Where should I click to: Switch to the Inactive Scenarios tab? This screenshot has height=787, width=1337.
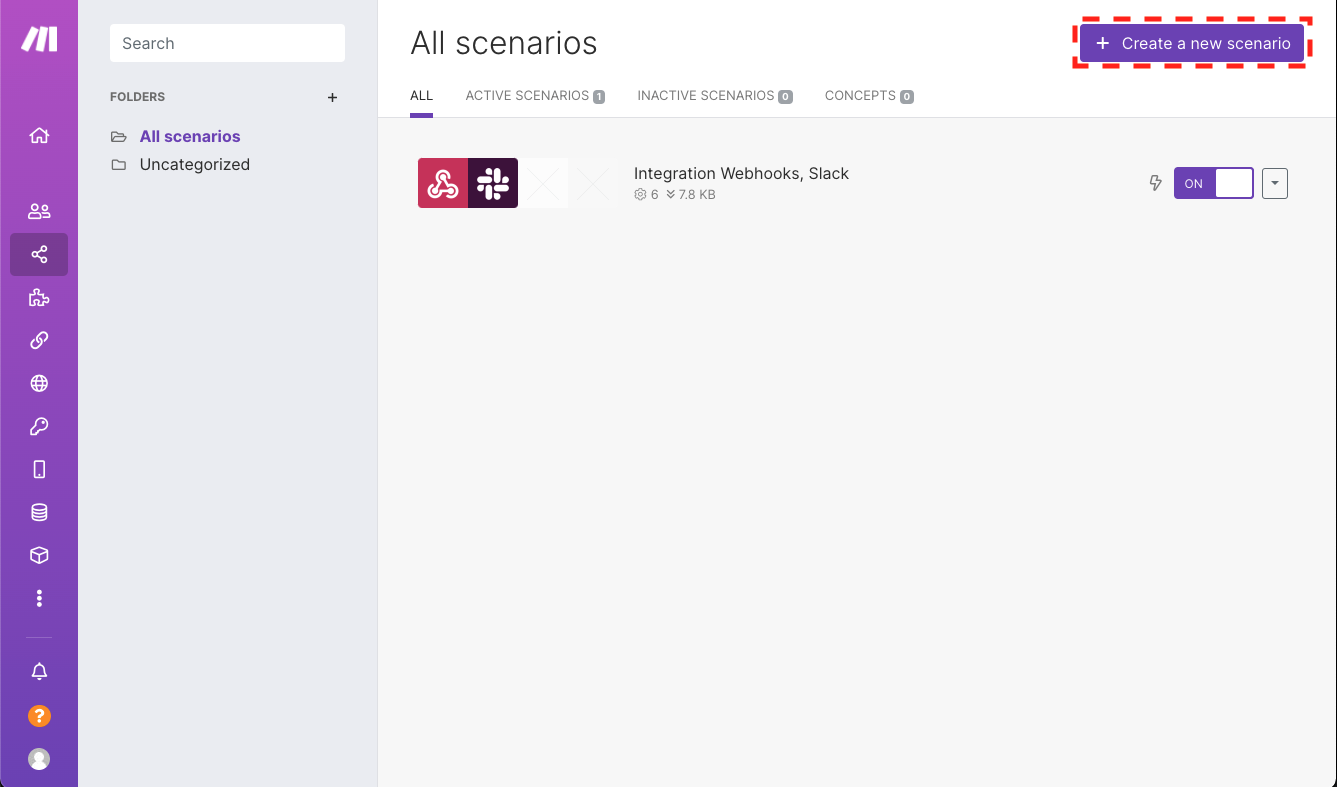[714, 96]
